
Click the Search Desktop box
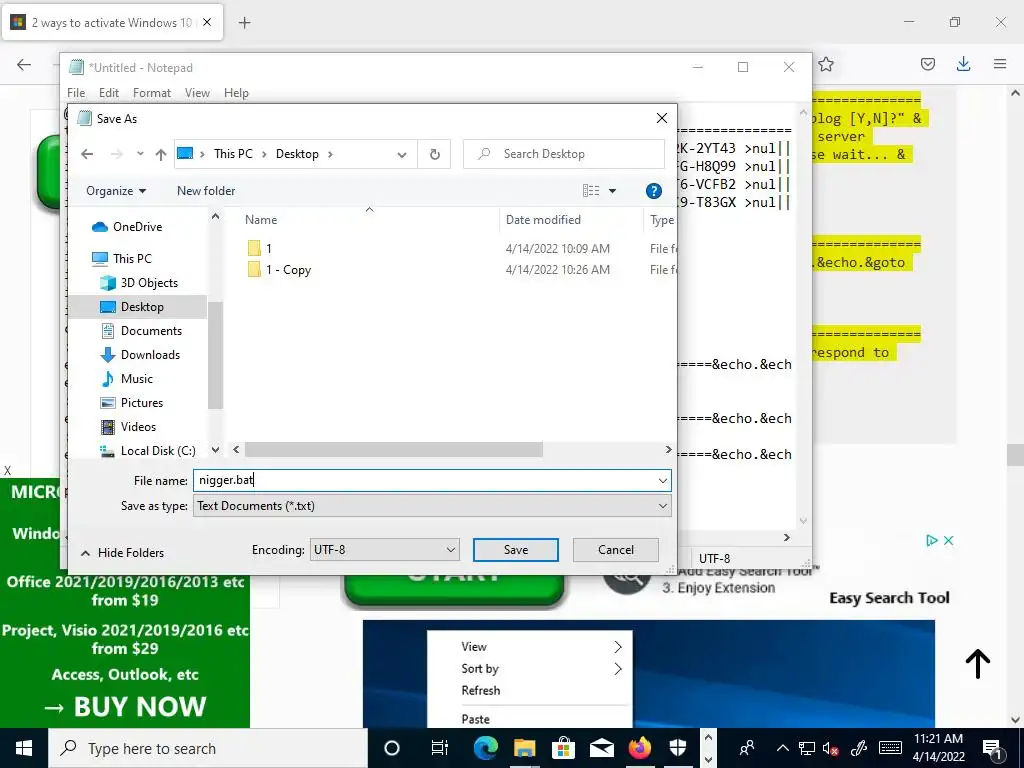pos(564,154)
